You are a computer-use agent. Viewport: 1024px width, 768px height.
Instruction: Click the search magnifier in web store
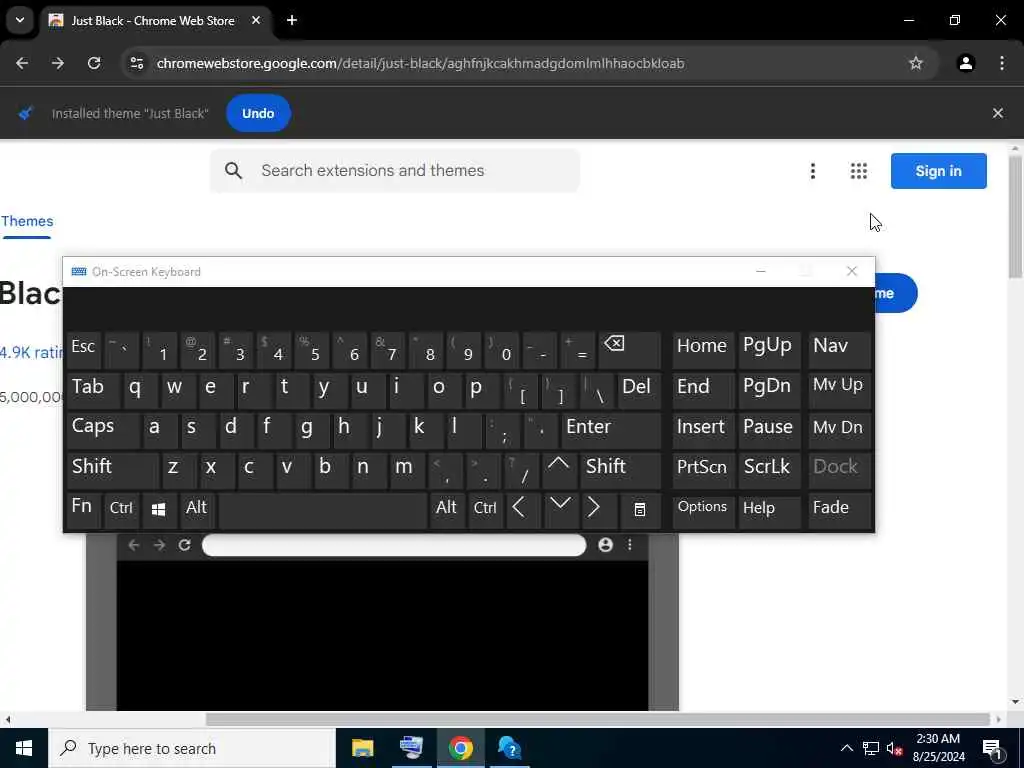pyautogui.click(x=233, y=171)
